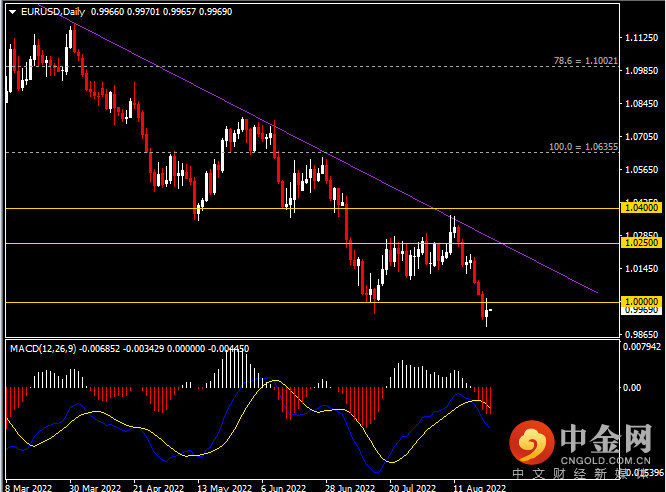This screenshot has height=492, width=666.
Task: Click the 1.08450 price scale value
Action: [x=641, y=104]
